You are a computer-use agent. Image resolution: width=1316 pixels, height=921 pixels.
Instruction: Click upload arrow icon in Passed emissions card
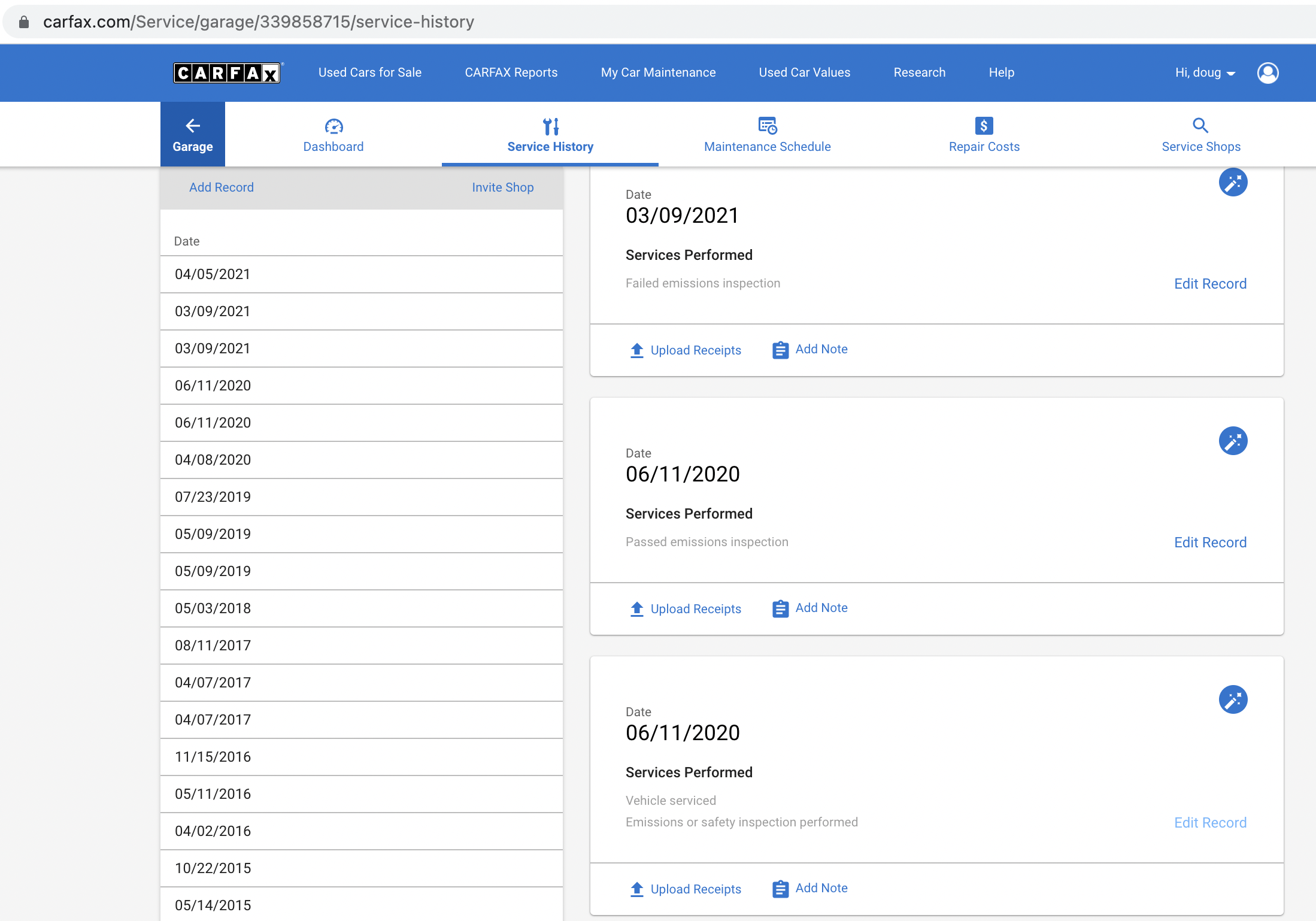tap(637, 609)
